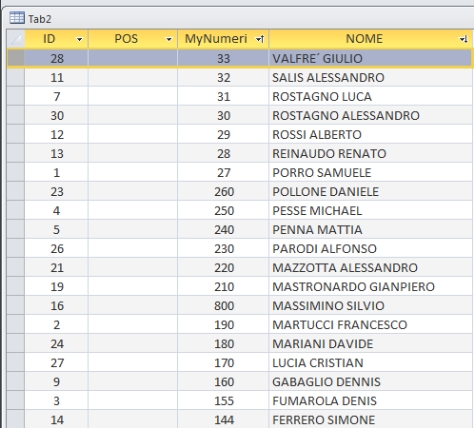Click the Tab2 table icon
Screen dimensions: 474x428
[17, 18]
